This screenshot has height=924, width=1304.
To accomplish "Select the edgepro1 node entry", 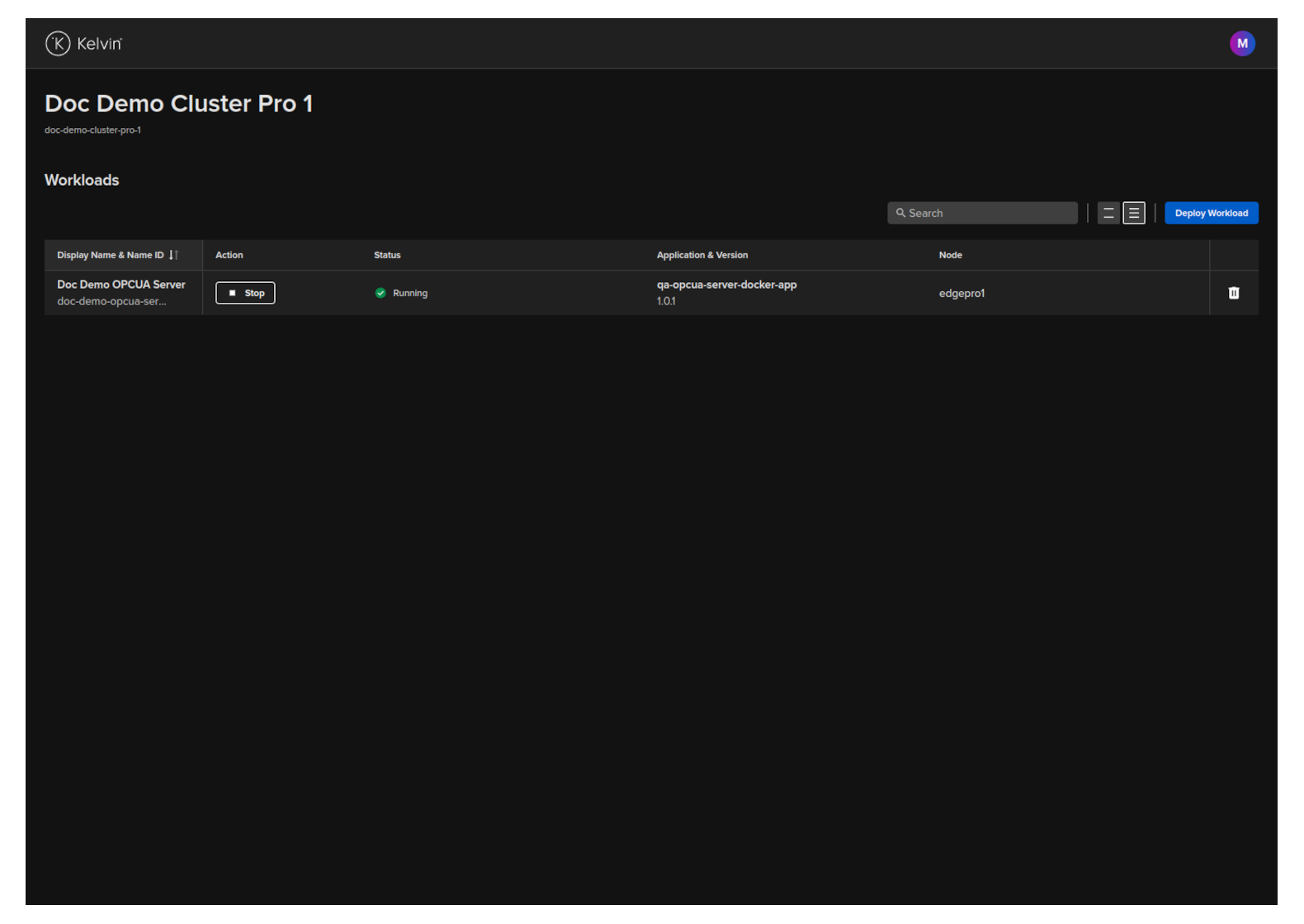I will (961, 294).
